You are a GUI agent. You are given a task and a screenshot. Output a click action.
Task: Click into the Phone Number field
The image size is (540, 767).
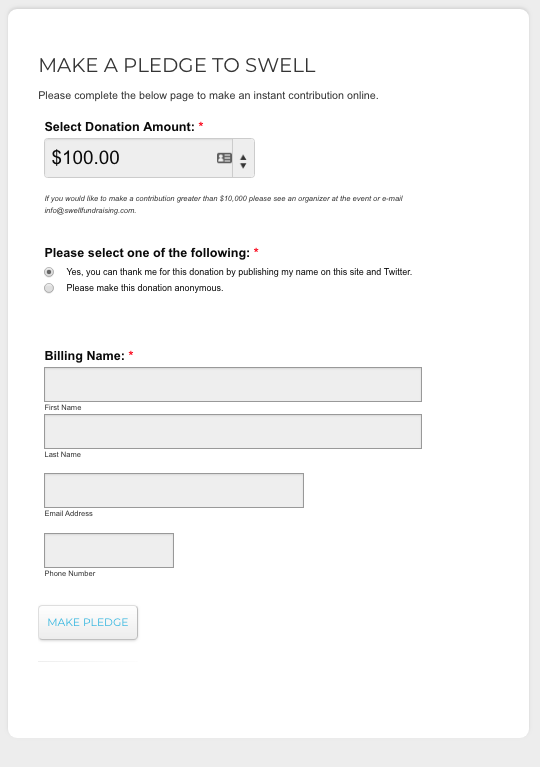point(109,550)
